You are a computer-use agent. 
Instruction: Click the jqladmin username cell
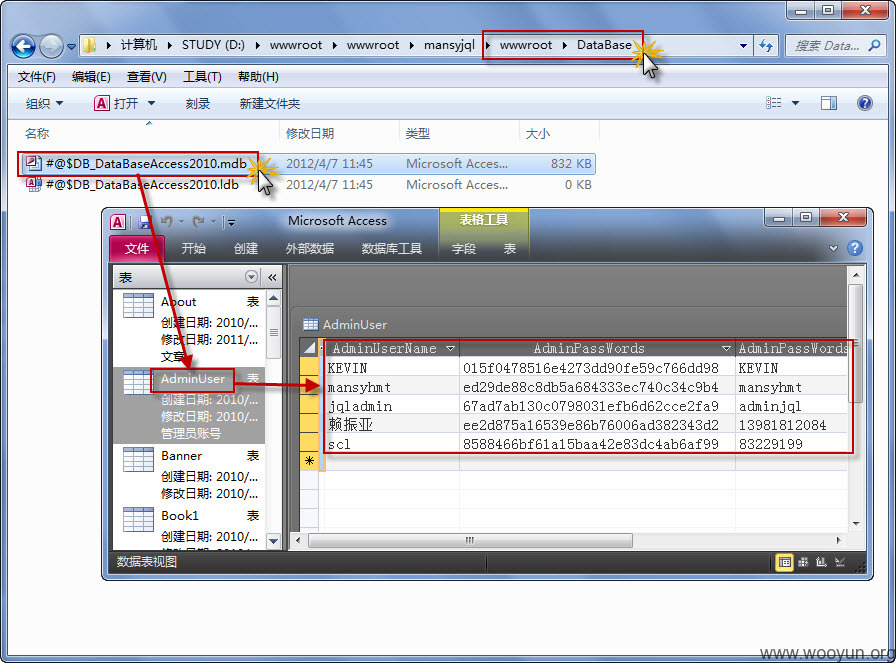click(392, 406)
